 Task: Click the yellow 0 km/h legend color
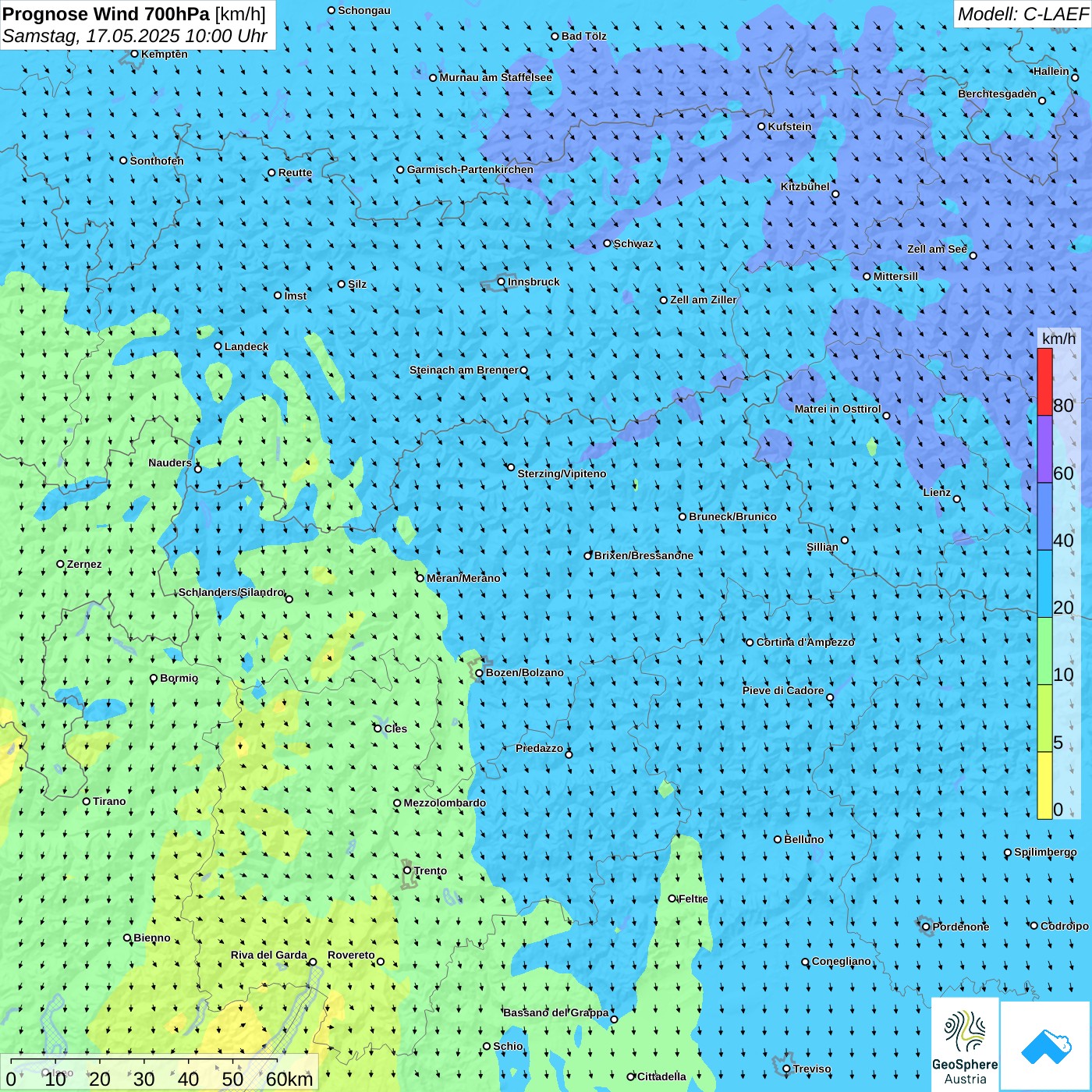pos(1044,785)
